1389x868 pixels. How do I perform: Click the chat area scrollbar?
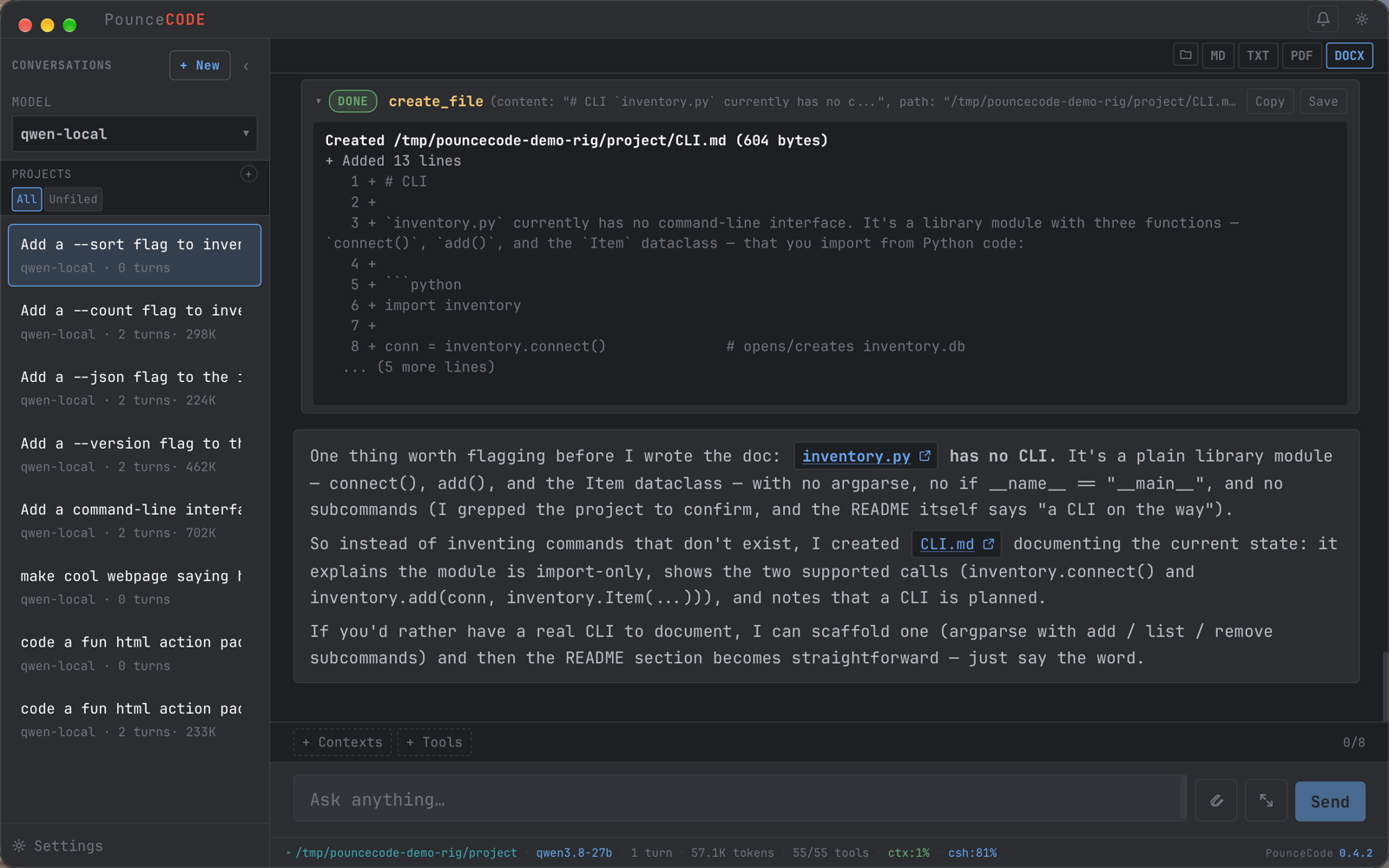[1384, 686]
